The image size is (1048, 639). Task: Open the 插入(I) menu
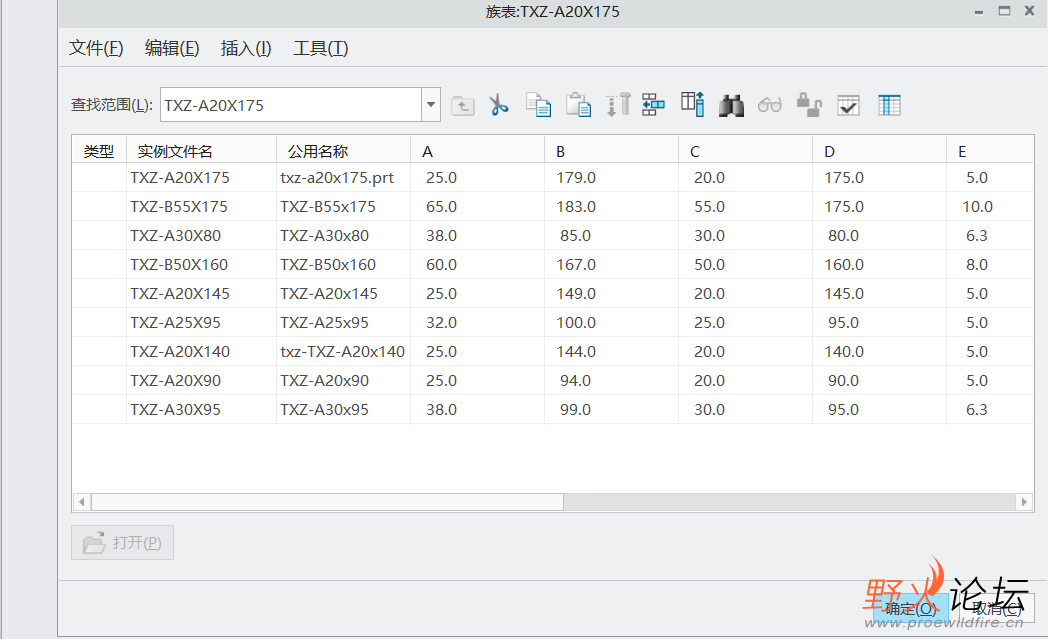246,48
